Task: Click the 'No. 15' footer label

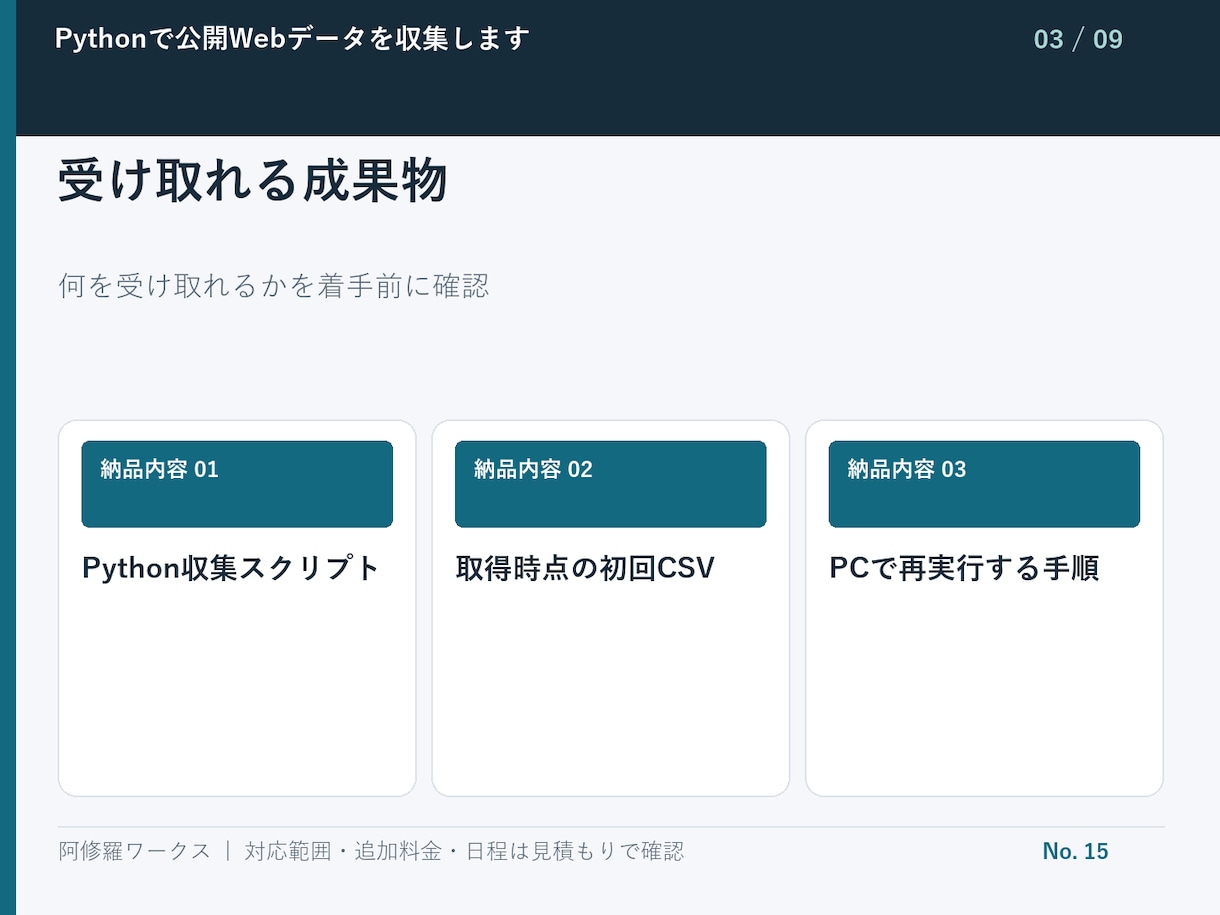Action: [x=1075, y=851]
